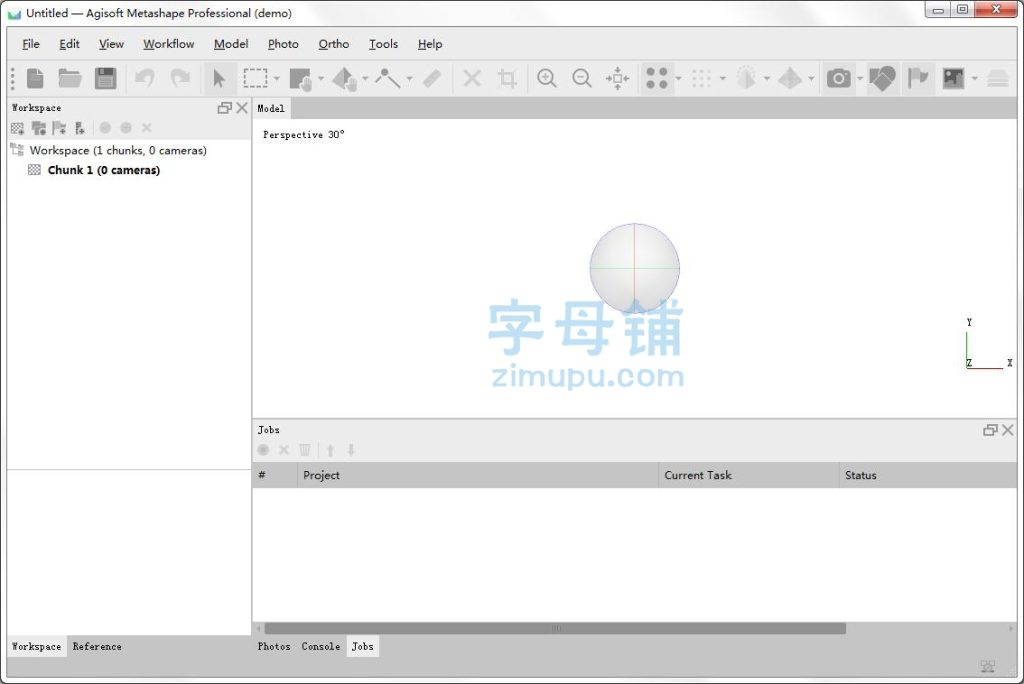
Task: Click the Jobs pane horizontal scrollbar
Action: click(555, 628)
